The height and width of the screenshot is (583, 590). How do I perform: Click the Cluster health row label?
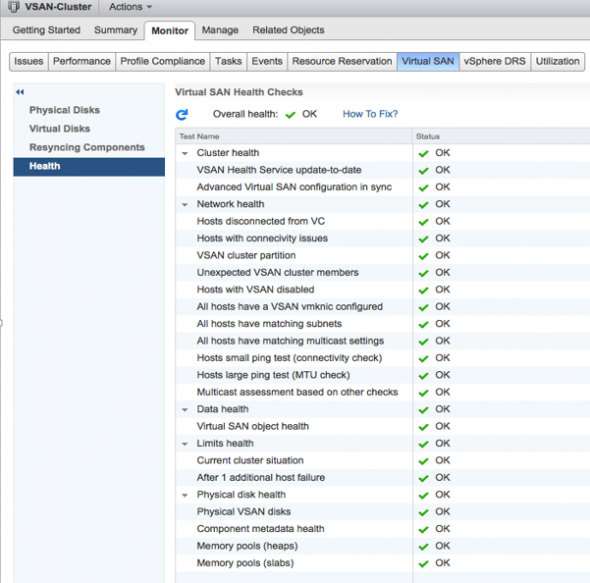coord(228,153)
